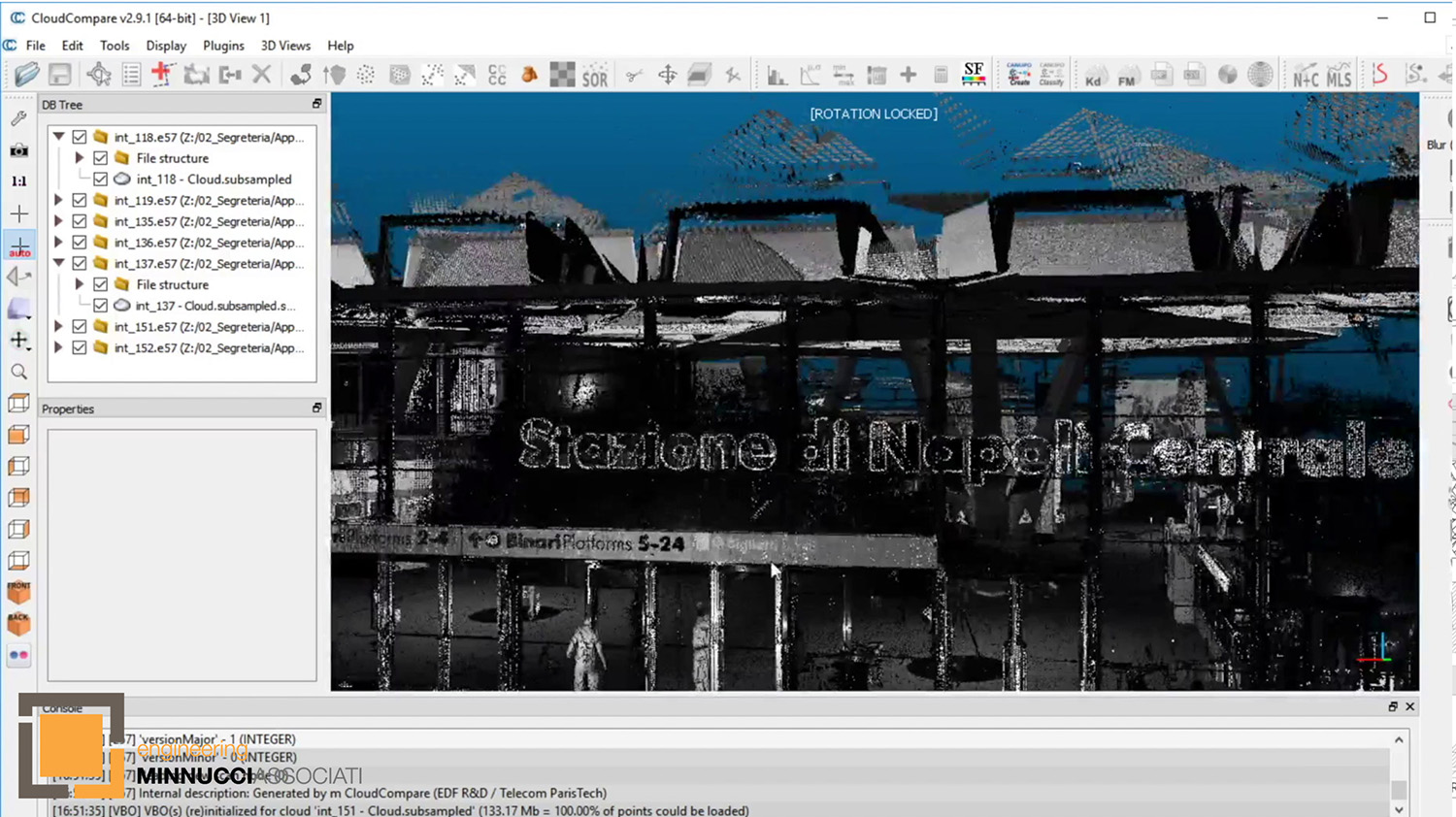The width and height of the screenshot is (1456, 817).
Task: Click the Open file folder icon
Action: click(26, 75)
